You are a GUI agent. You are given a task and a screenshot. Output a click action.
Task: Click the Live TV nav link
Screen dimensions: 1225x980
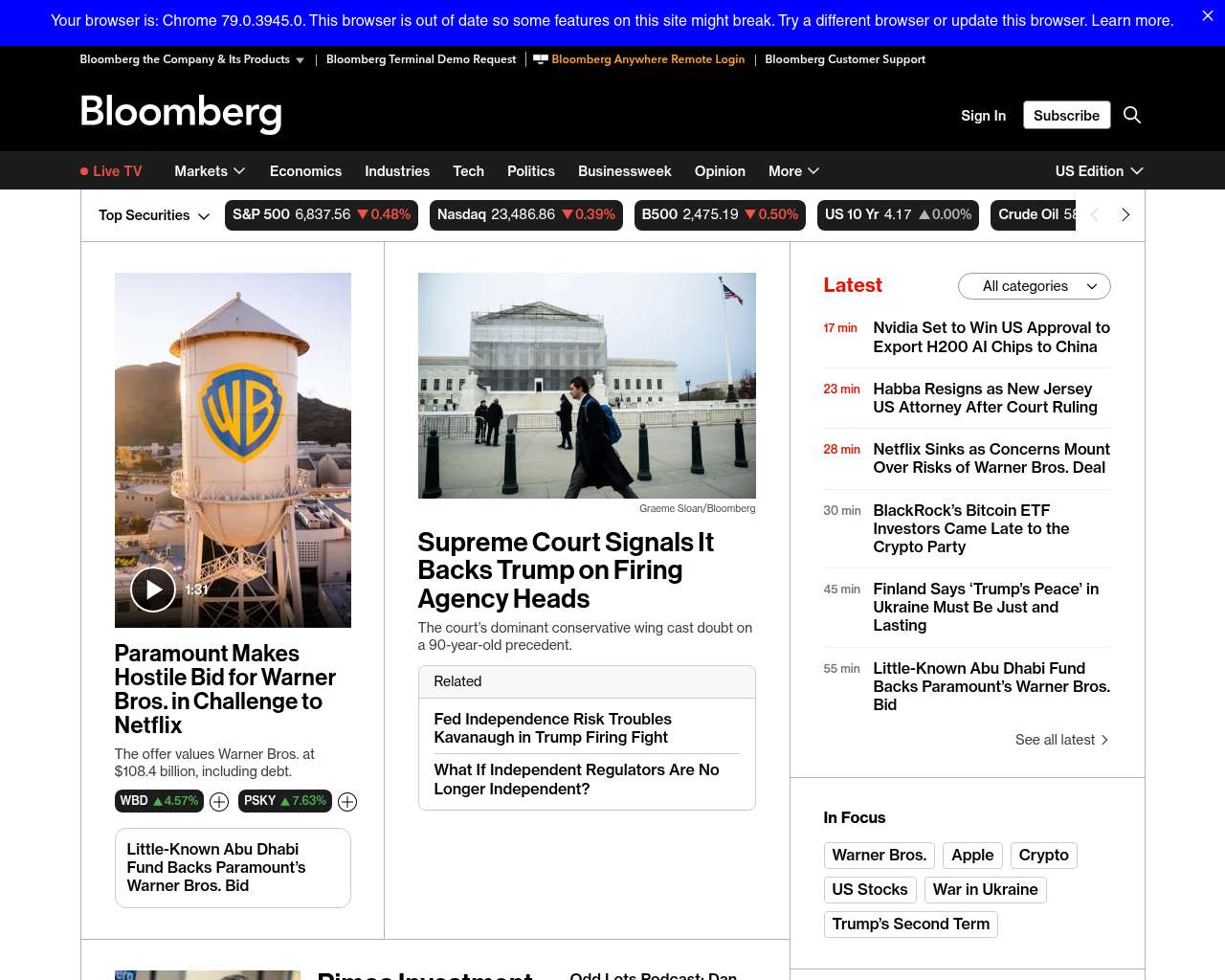[x=117, y=171]
